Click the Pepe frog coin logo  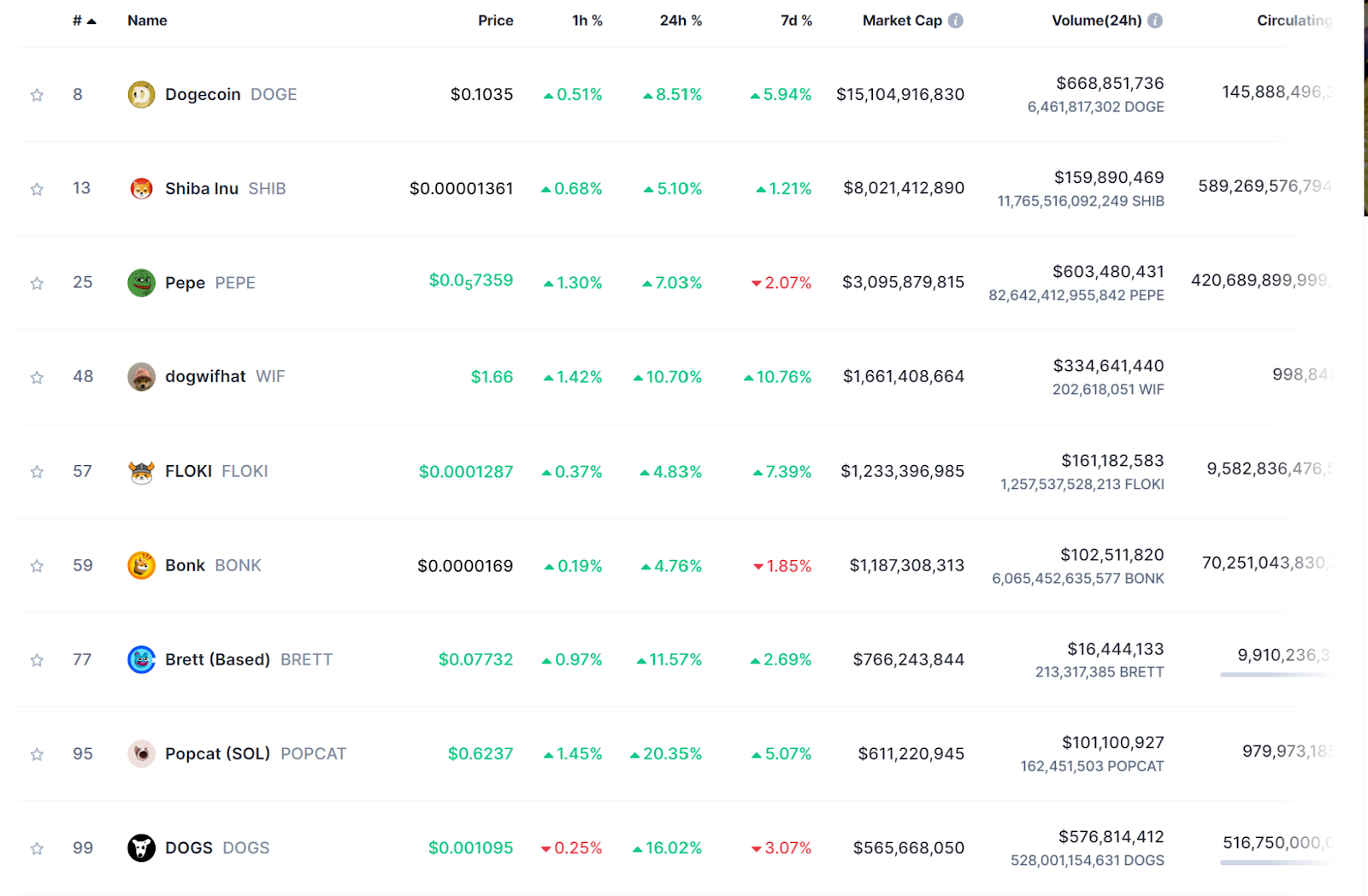(x=141, y=282)
